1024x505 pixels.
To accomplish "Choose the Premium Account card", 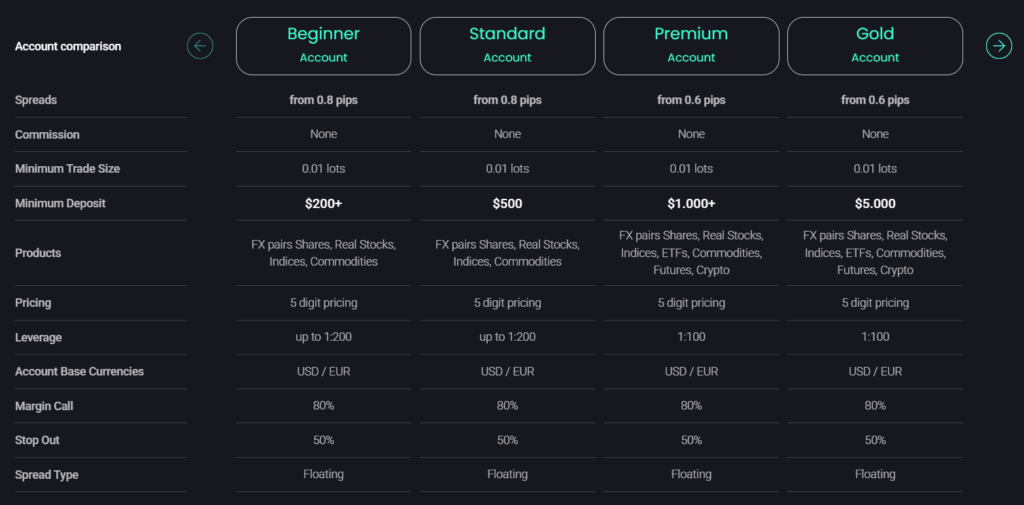I will (691, 46).
